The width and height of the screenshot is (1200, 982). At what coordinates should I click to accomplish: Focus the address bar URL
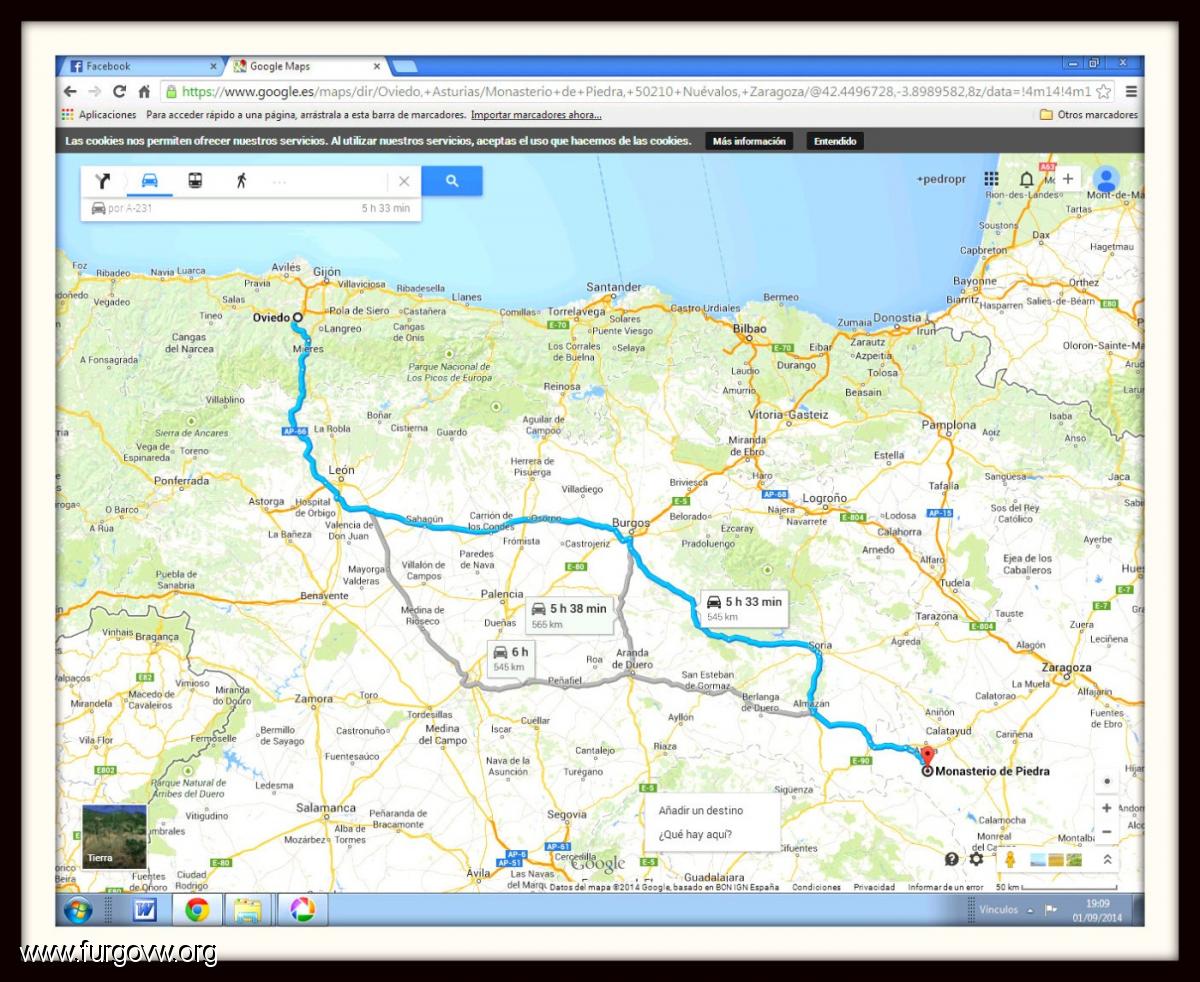click(638, 91)
